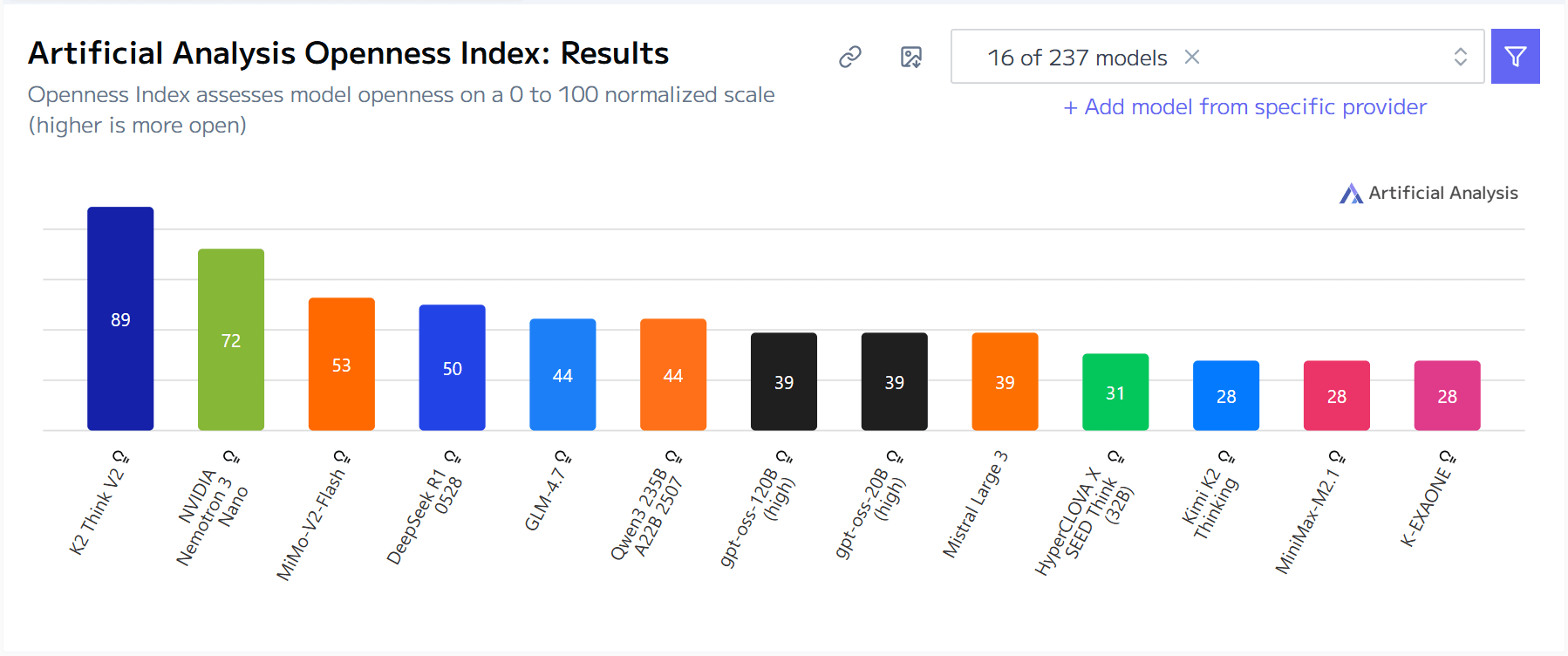Click the copy chart link icon
The height and width of the screenshot is (656, 1568).
849,56
